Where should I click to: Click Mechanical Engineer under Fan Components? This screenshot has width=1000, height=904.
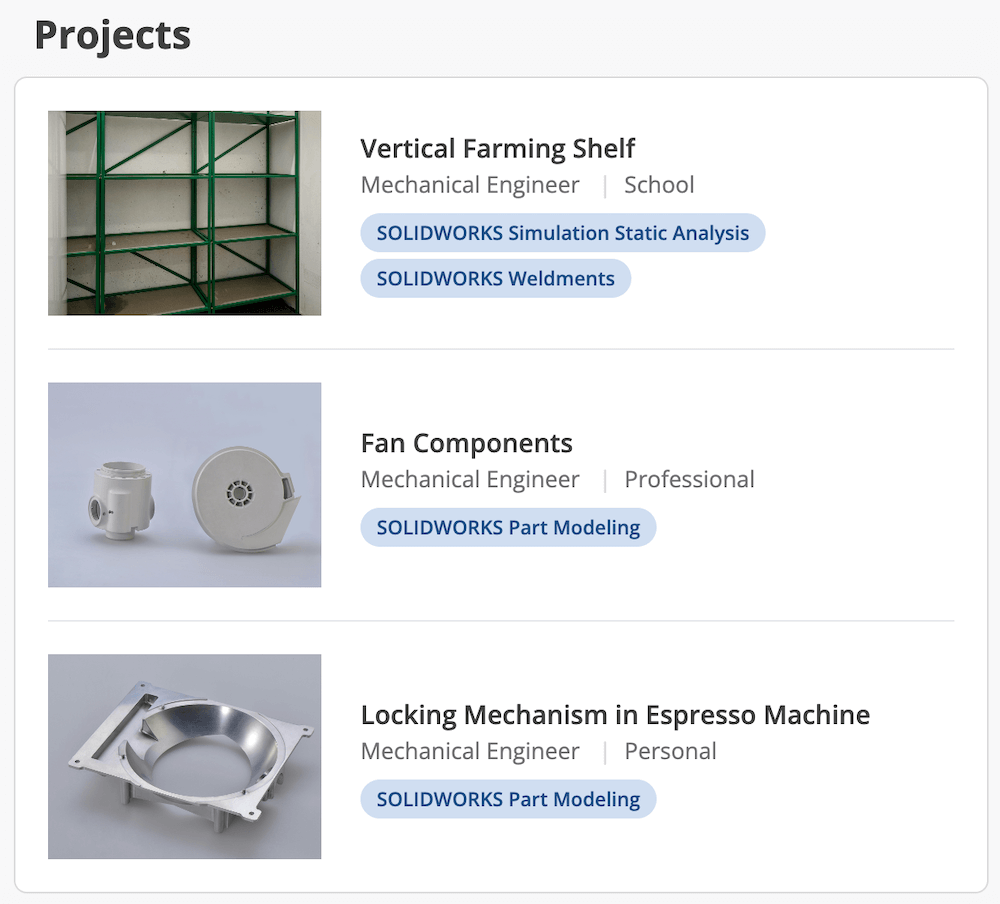470,480
